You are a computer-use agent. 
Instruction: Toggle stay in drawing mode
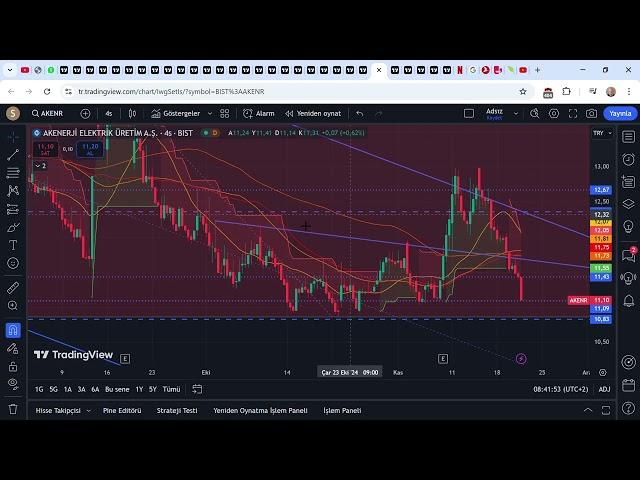[x=13, y=348]
